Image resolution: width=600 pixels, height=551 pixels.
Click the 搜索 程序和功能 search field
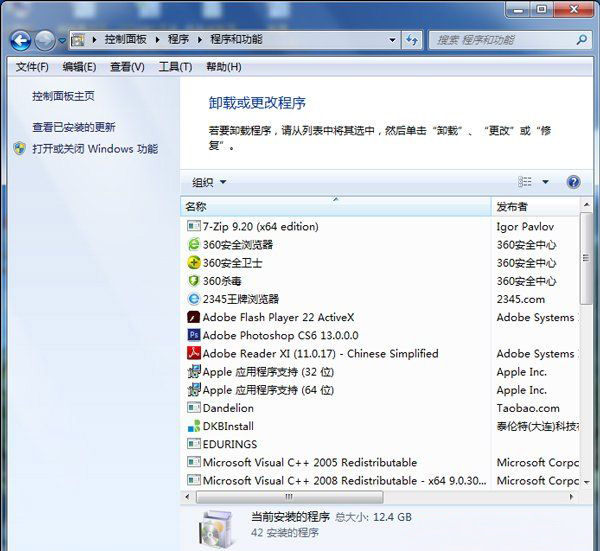(500, 40)
